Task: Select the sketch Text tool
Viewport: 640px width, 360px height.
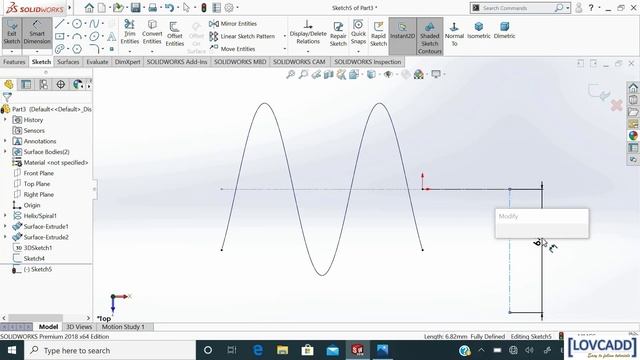Action: (x=111, y=36)
